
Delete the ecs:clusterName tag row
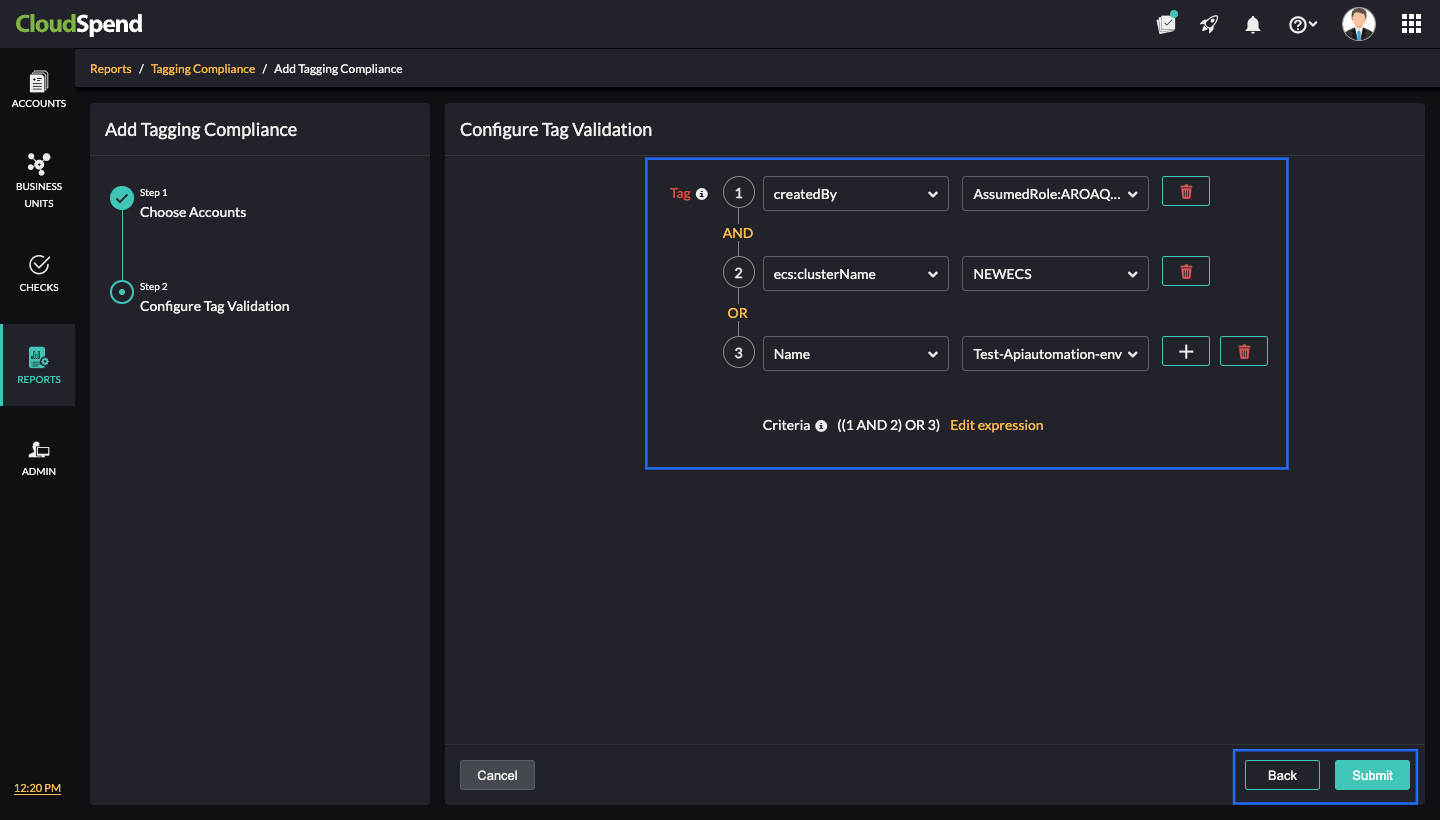[x=1185, y=272]
